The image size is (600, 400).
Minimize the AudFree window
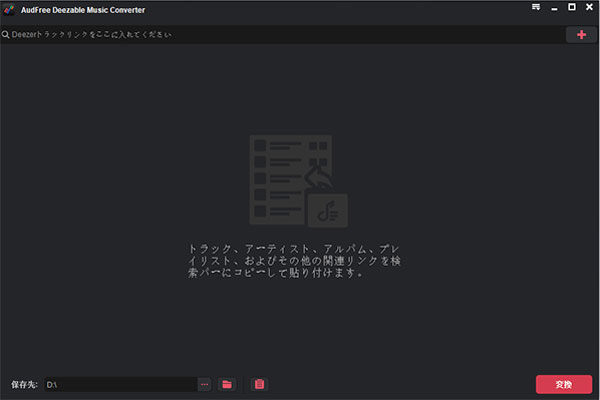[554, 8]
